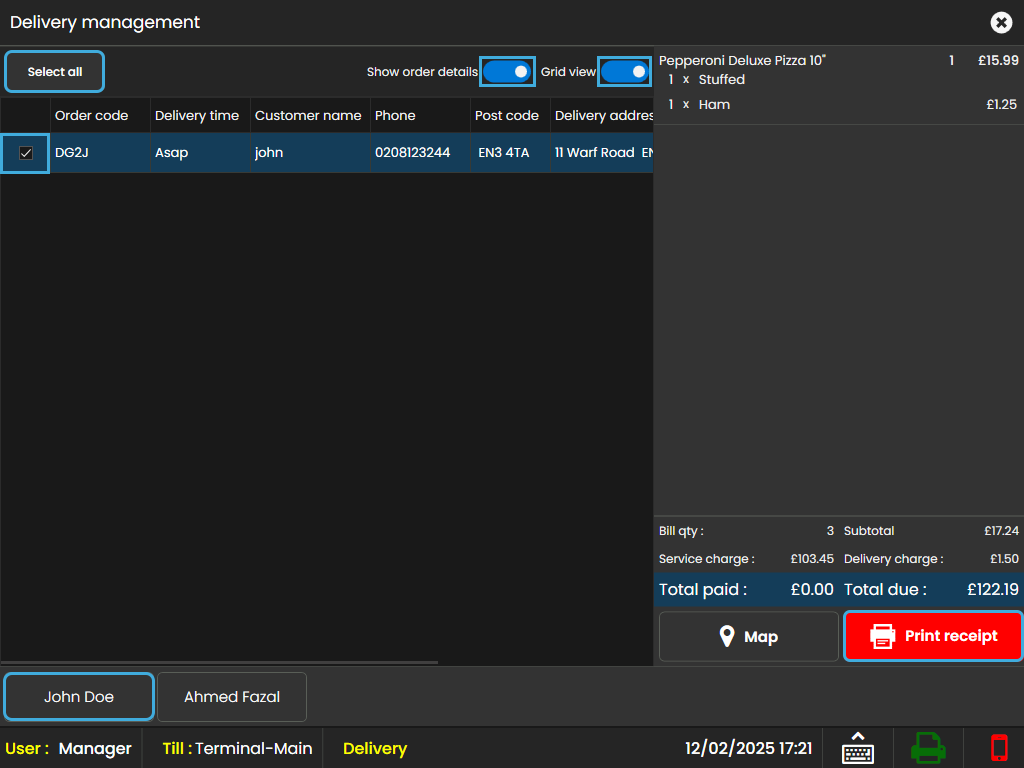Click the red mobile phone icon

coord(998,748)
